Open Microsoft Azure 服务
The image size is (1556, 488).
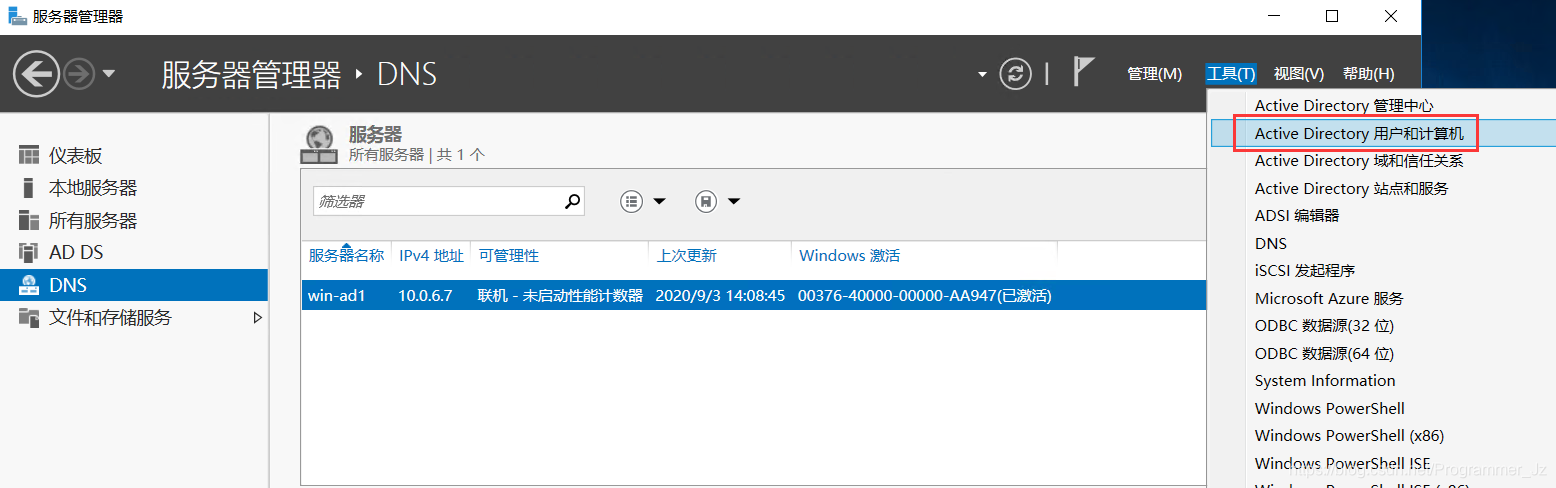pos(1329,298)
